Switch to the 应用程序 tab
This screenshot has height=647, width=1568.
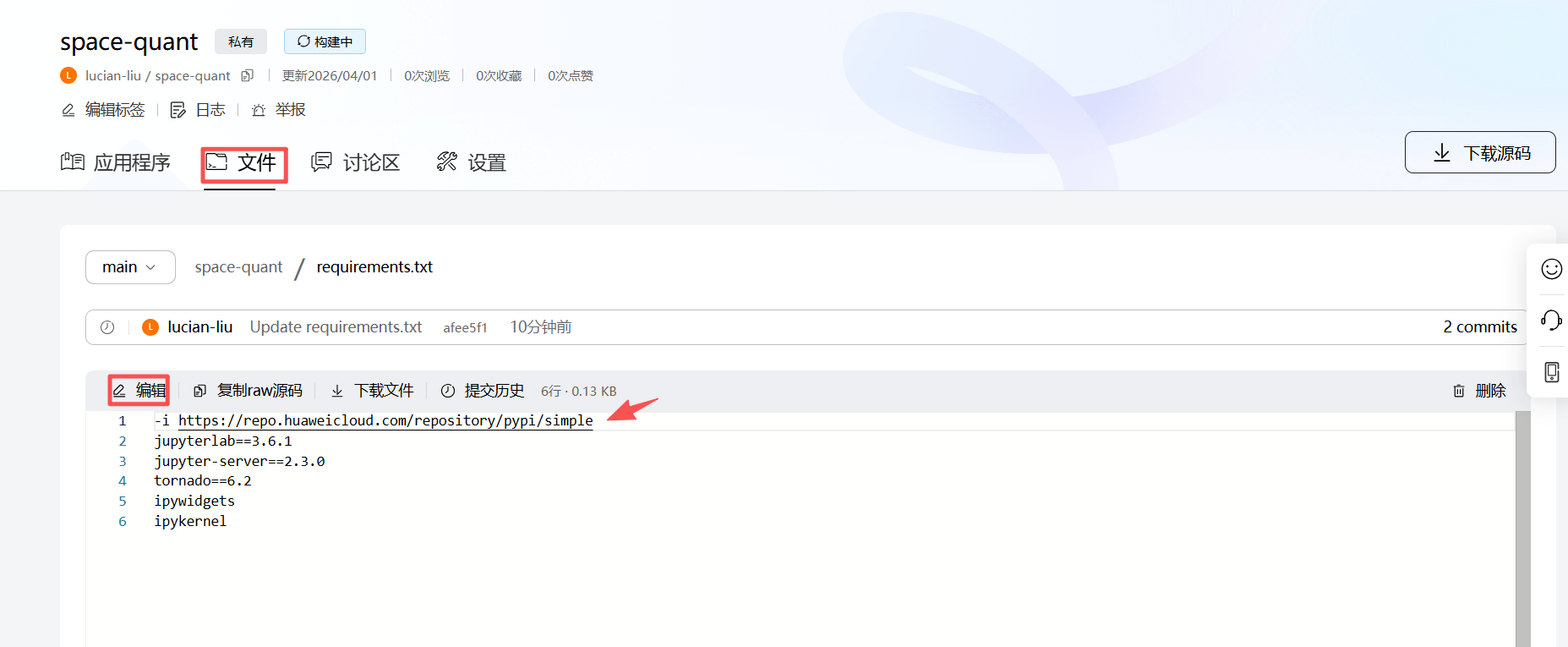tap(116, 162)
